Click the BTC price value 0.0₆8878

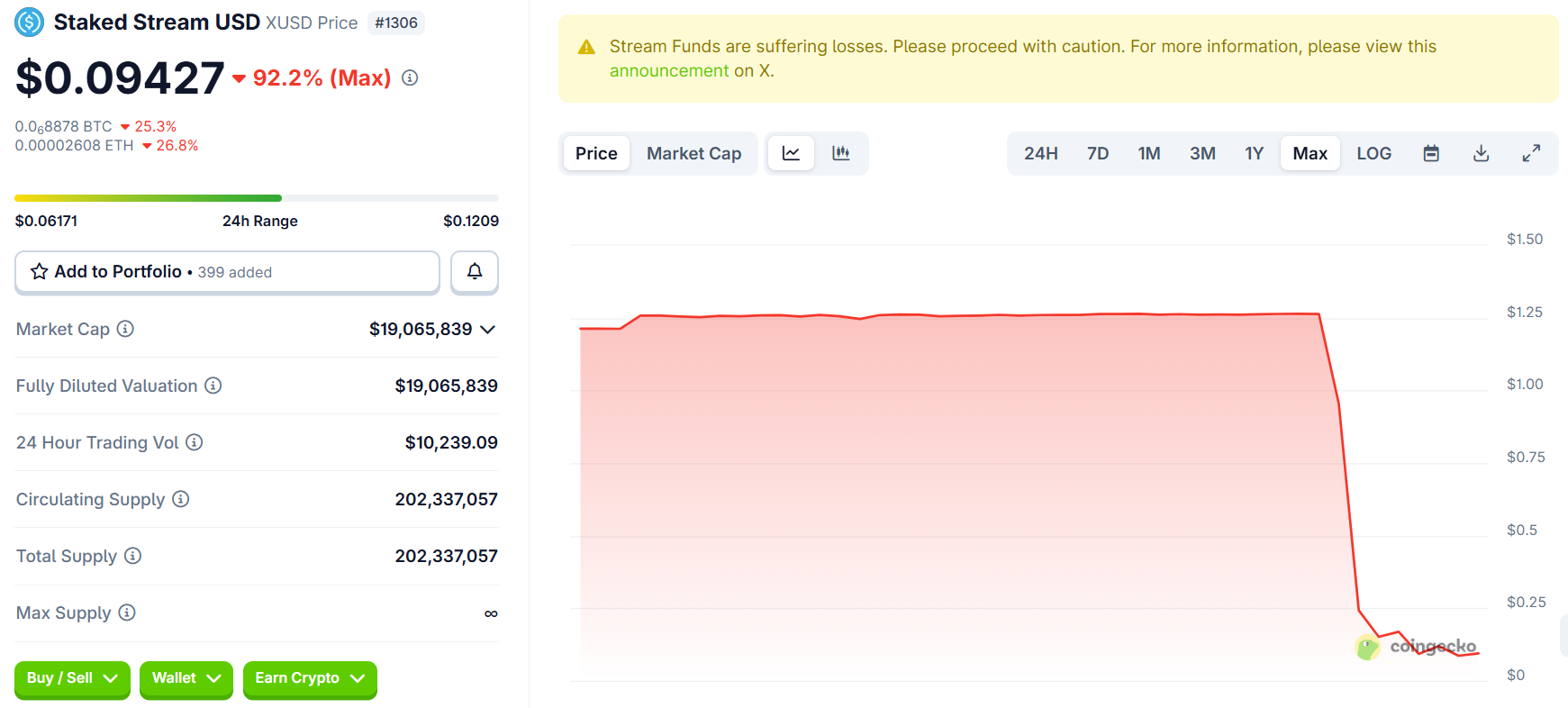click(63, 127)
